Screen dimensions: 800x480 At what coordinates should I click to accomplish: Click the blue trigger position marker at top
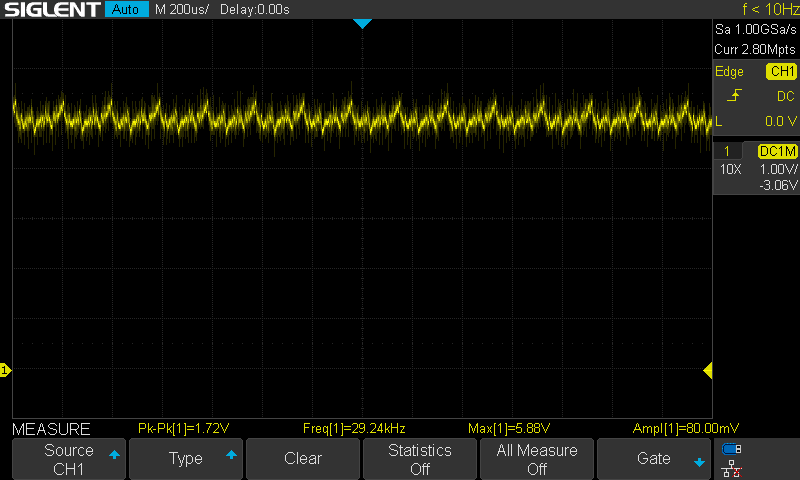pyautogui.click(x=362, y=23)
